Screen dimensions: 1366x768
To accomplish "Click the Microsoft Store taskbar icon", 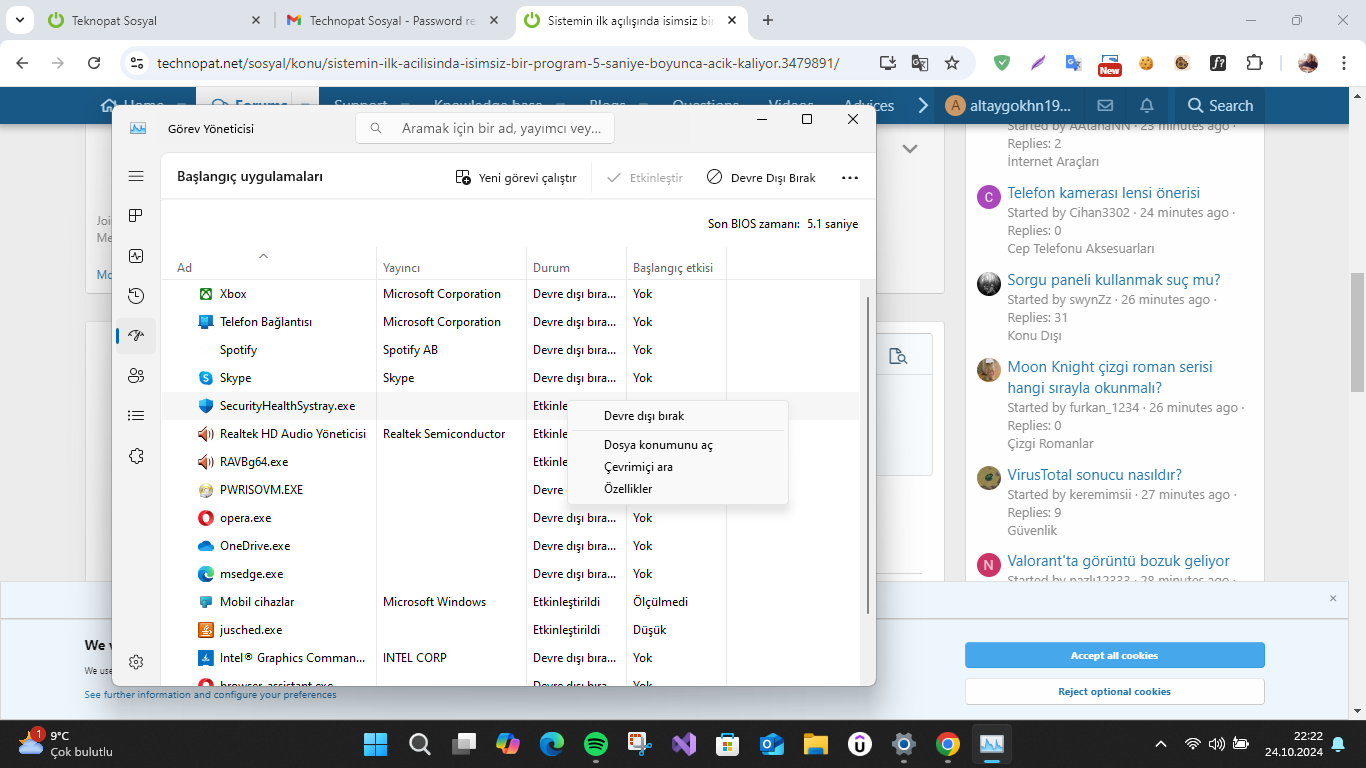I will pos(728,744).
